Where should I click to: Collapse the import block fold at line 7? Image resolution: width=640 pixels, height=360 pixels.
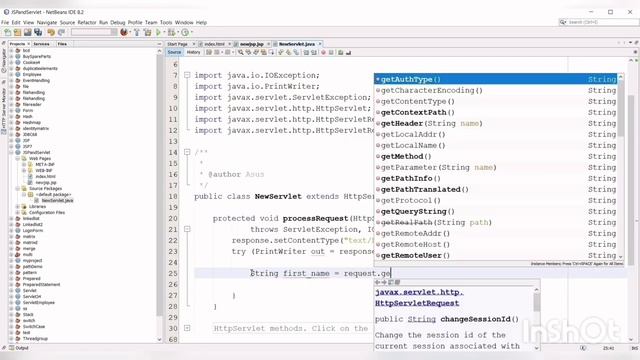tap(187, 75)
